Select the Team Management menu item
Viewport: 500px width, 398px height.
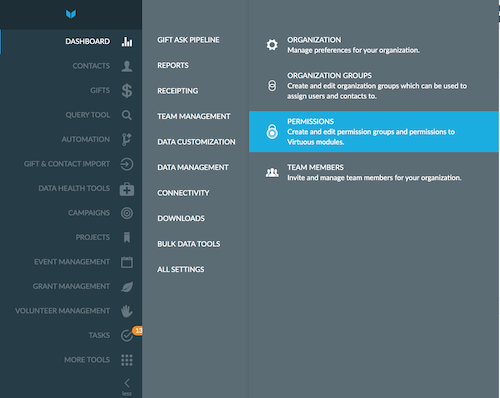[x=194, y=116]
